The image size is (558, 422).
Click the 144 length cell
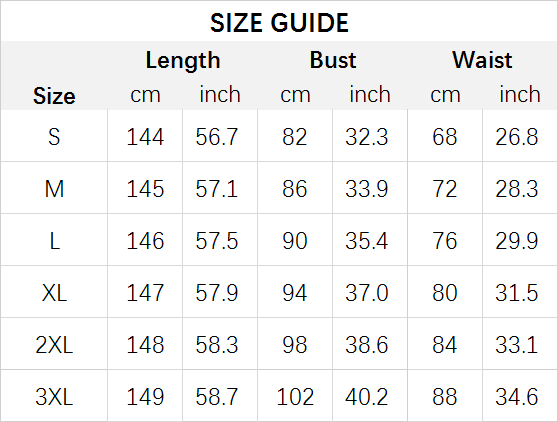point(145,137)
